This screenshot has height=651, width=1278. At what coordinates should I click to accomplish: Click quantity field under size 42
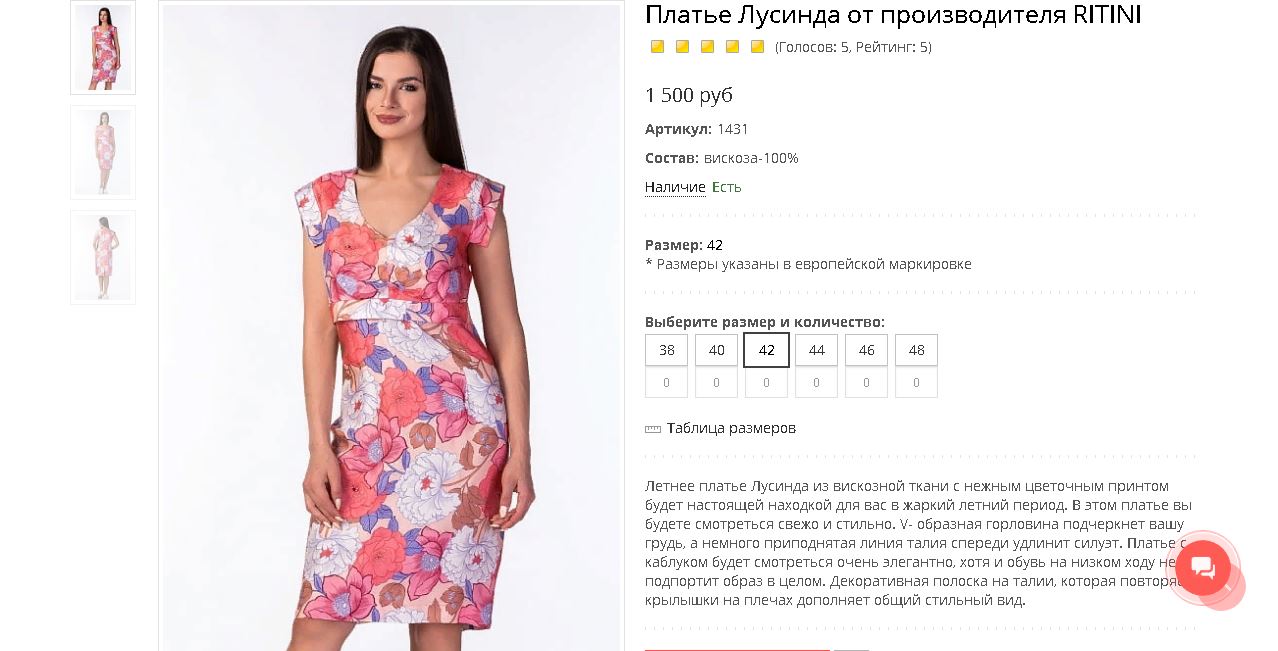(x=766, y=382)
